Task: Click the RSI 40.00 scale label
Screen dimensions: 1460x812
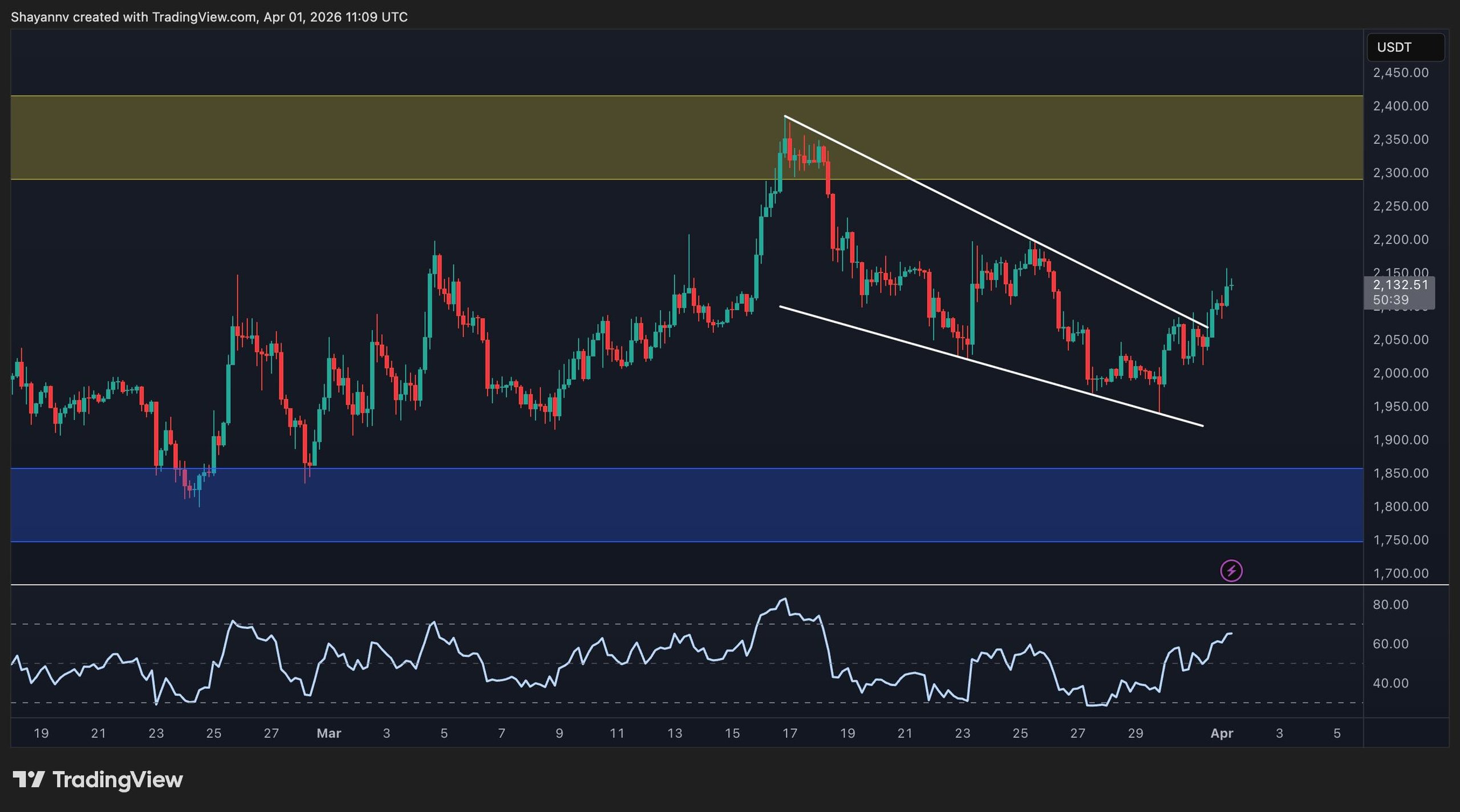Action: [x=1390, y=683]
